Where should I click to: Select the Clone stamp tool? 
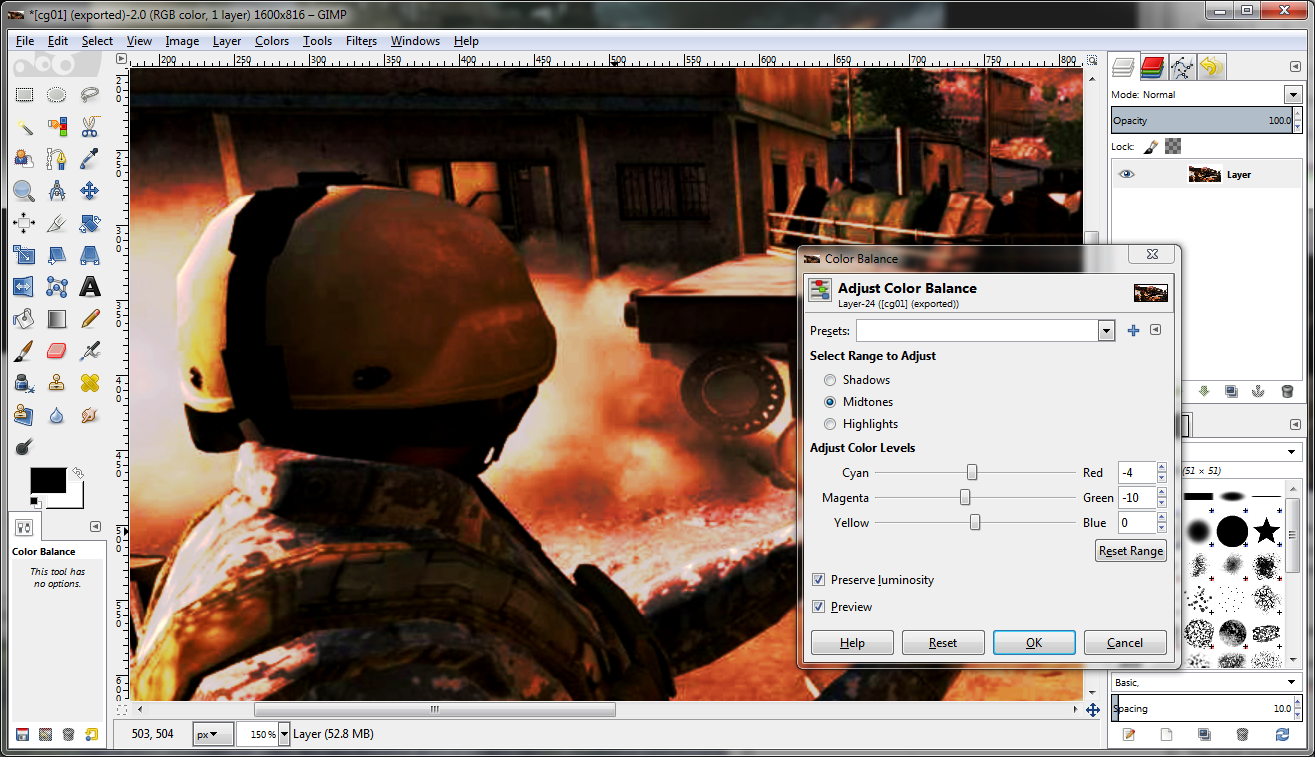pos(57,383)
